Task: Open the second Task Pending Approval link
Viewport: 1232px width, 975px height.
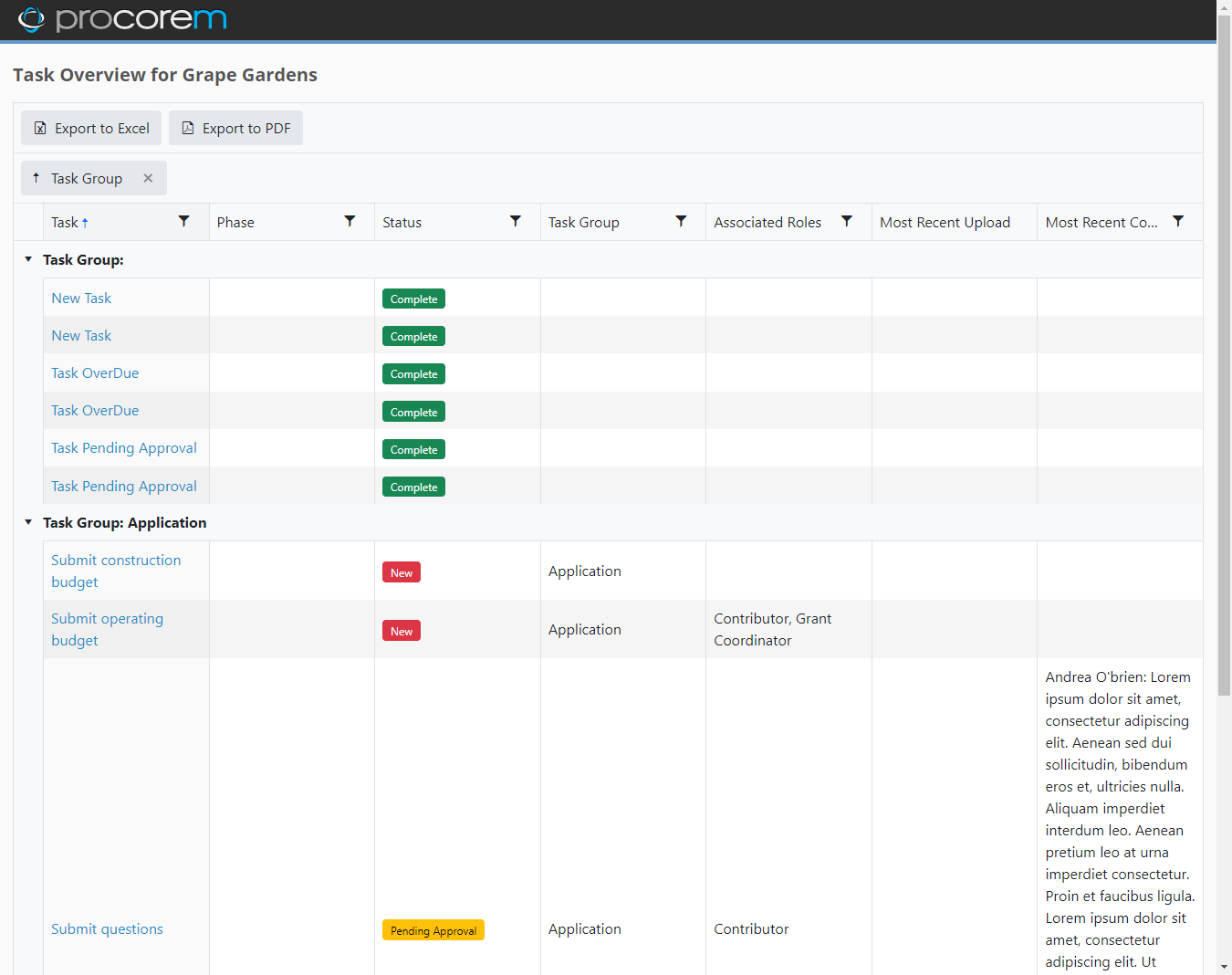Action: point(124,486)
